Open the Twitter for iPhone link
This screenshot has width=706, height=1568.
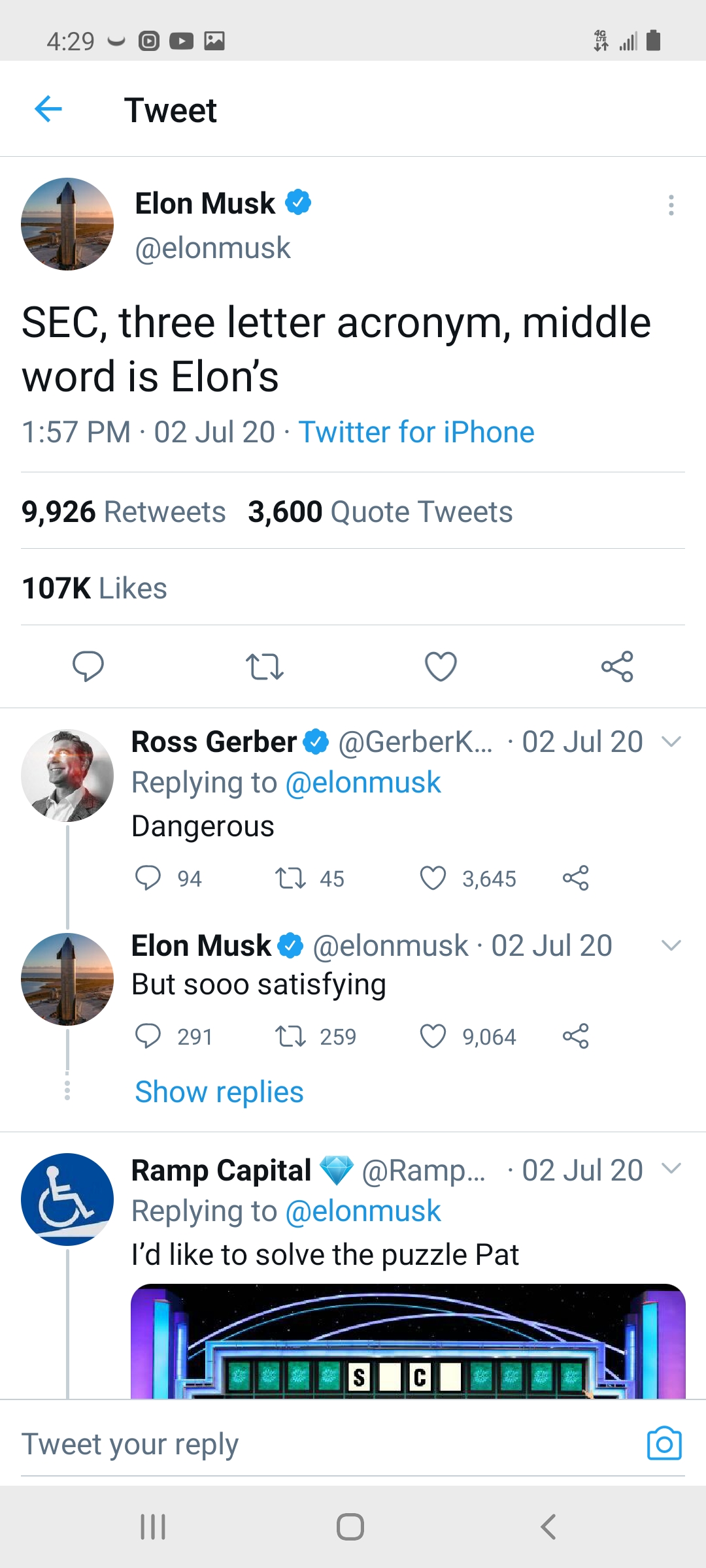pos(416,433)
